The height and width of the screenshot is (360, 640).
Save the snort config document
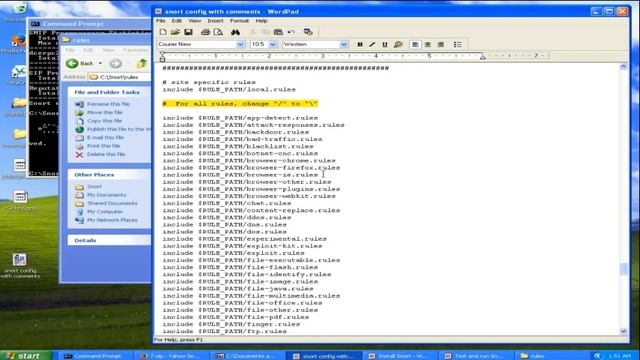coord(188,32)
